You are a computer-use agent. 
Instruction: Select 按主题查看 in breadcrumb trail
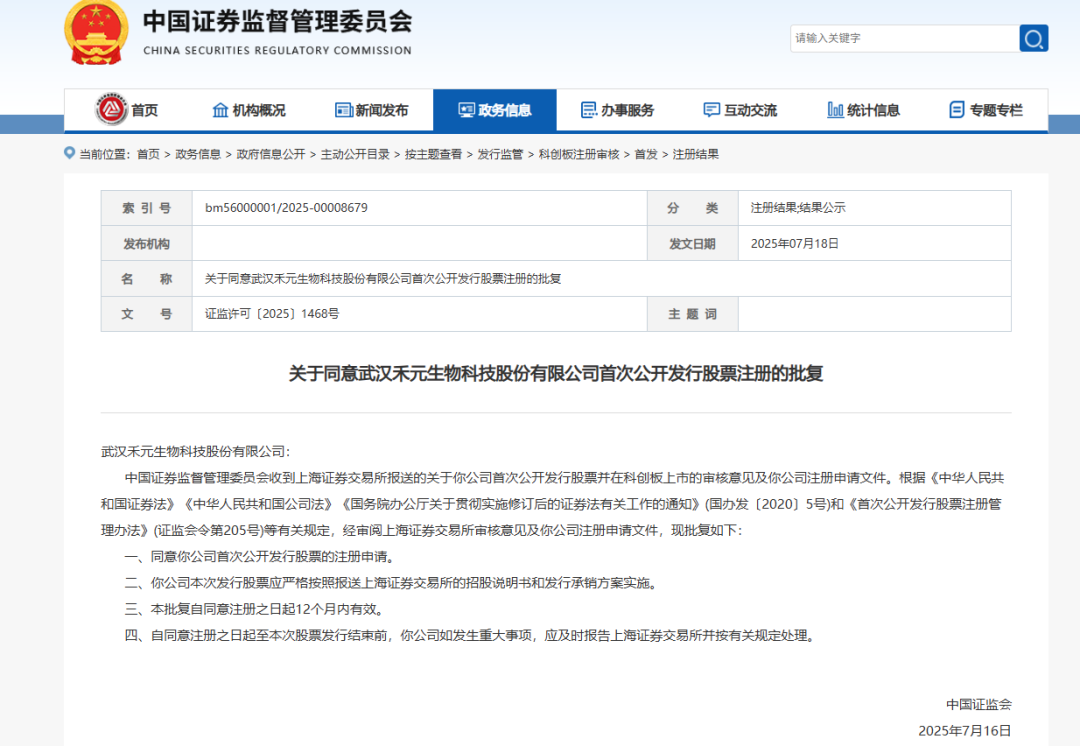(433, 154)
